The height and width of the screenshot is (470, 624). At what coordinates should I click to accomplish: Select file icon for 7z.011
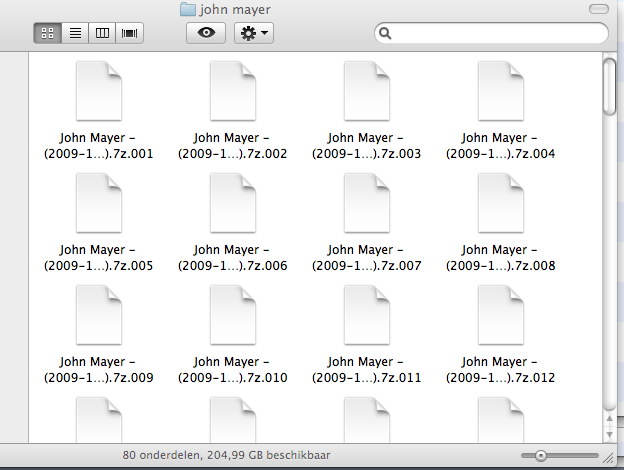367,314
